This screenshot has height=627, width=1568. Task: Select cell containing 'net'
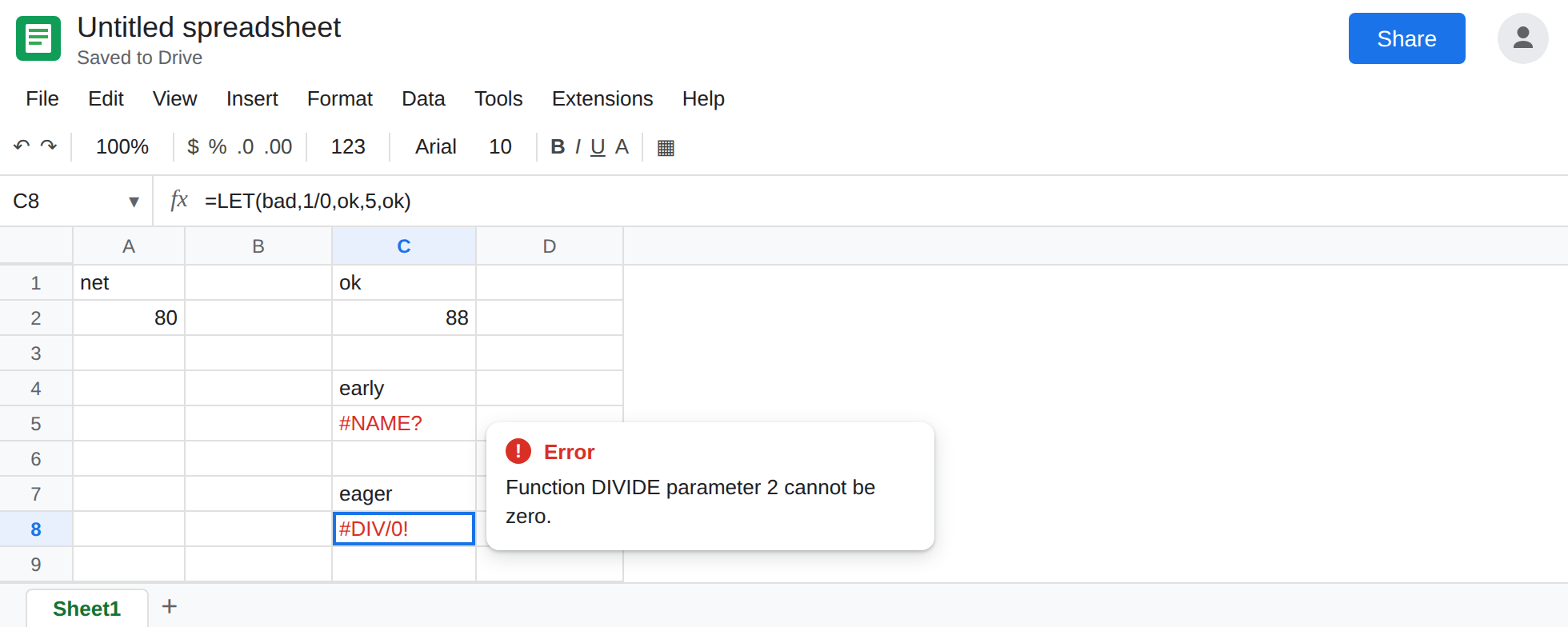pyautogui.click(x=129, y=283)
